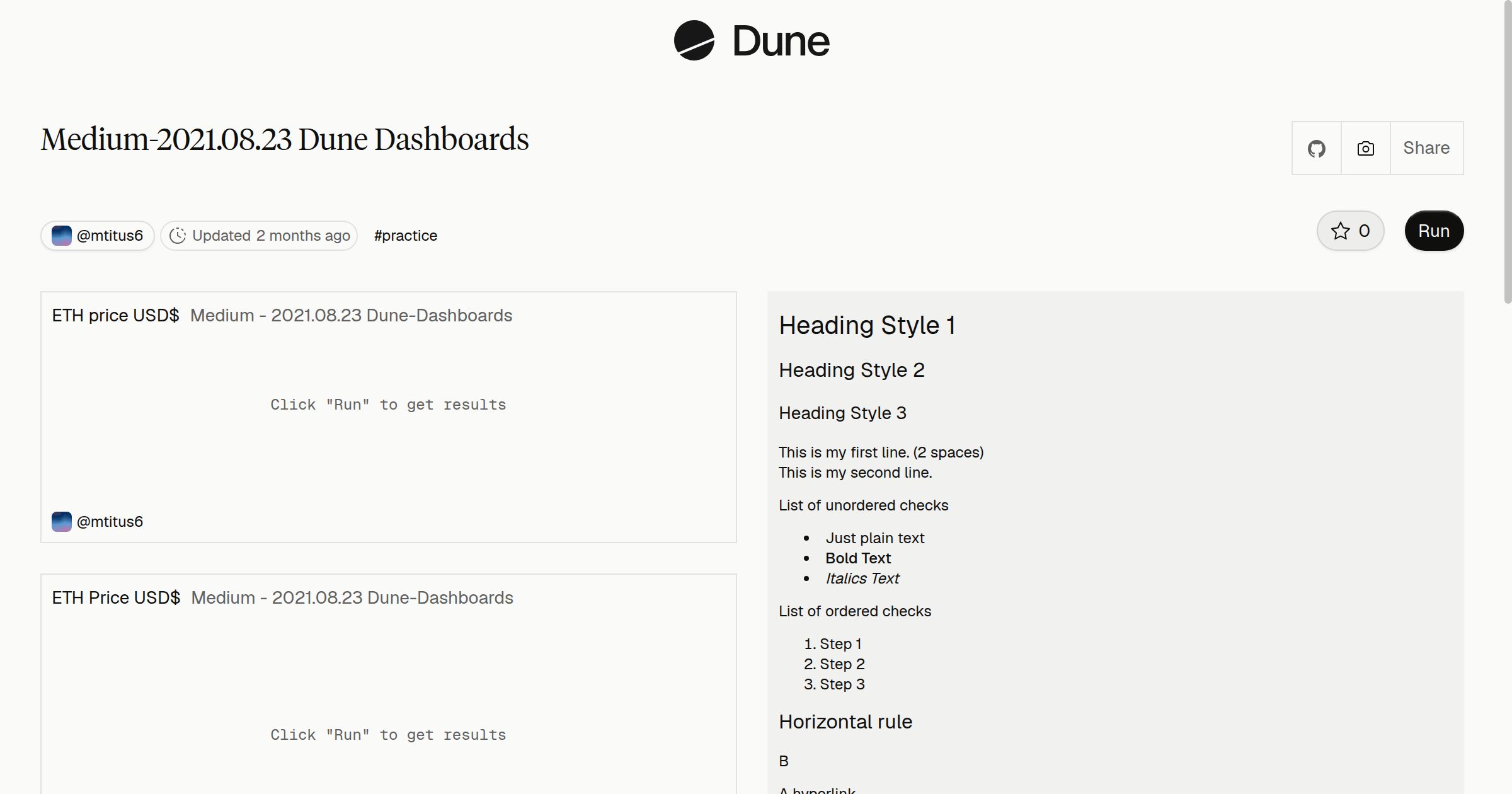Click the clock icon beside Updated
Image resolution: width=1512 pixels, height=794 pixels.
(x=178, y=236)
